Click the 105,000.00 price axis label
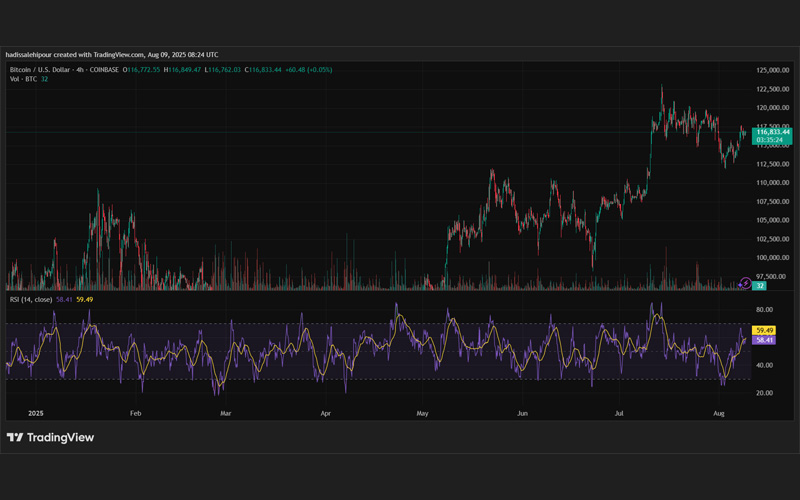800x500 pixels. (x=773, y=220)
